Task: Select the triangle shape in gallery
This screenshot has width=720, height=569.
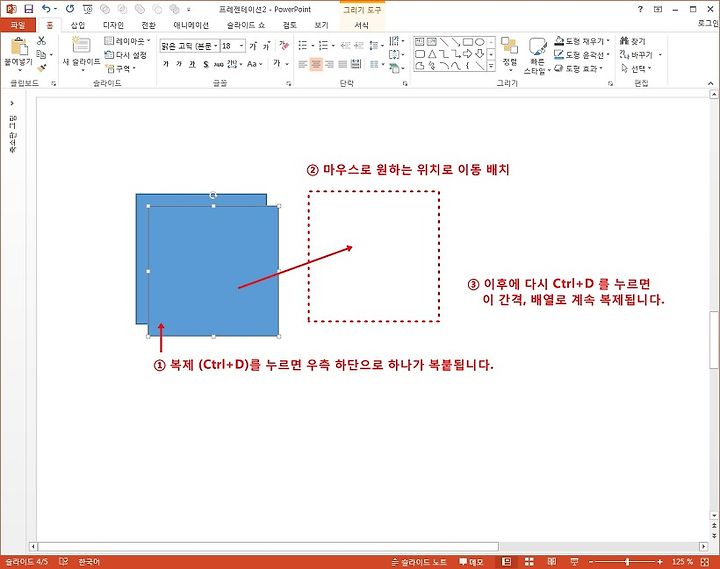Action: click(432, 54)
